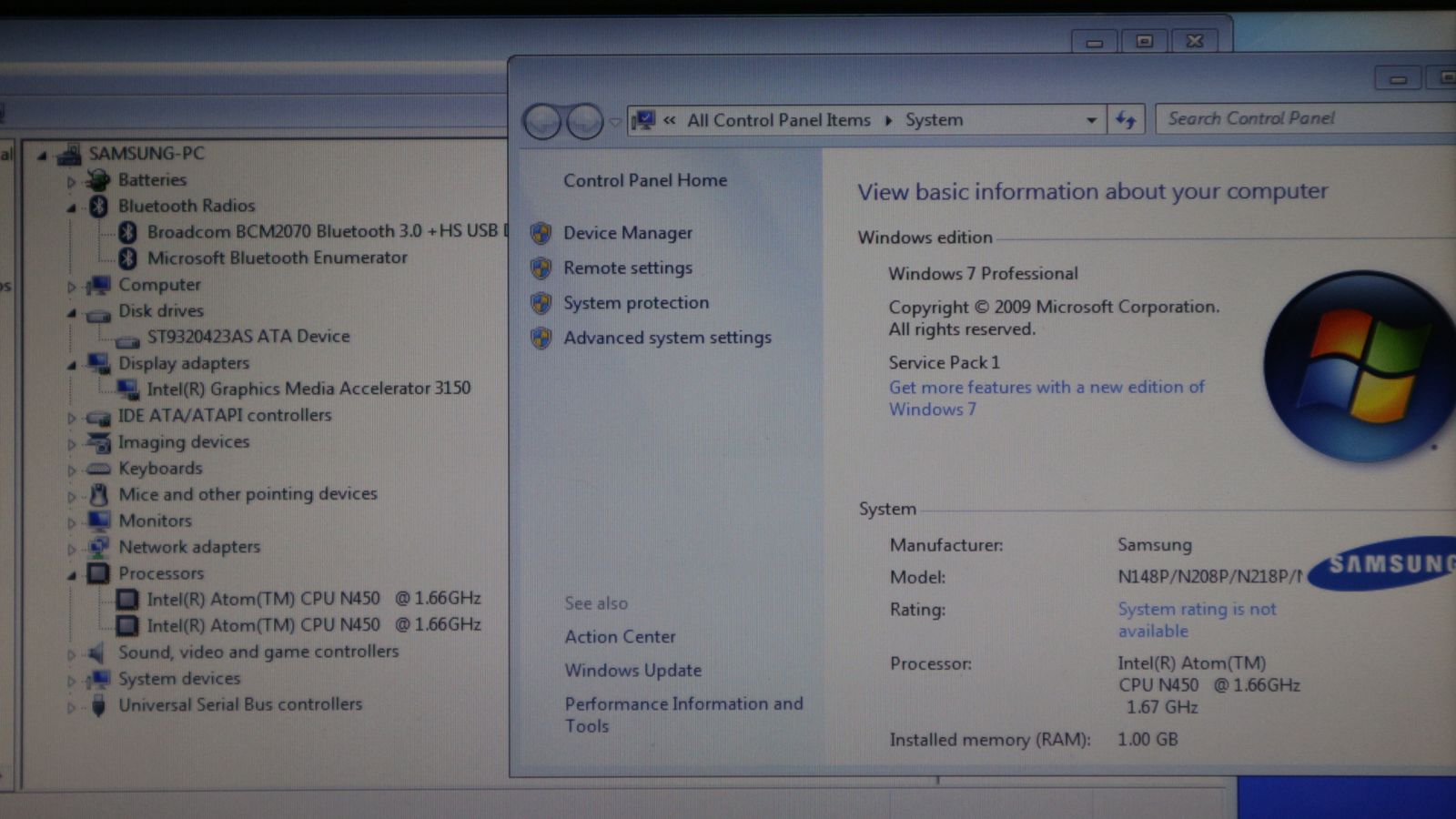Select the Sound, video and game controllers row
1456x819 pixels.
pyautogui.click(x=258, y=652)
